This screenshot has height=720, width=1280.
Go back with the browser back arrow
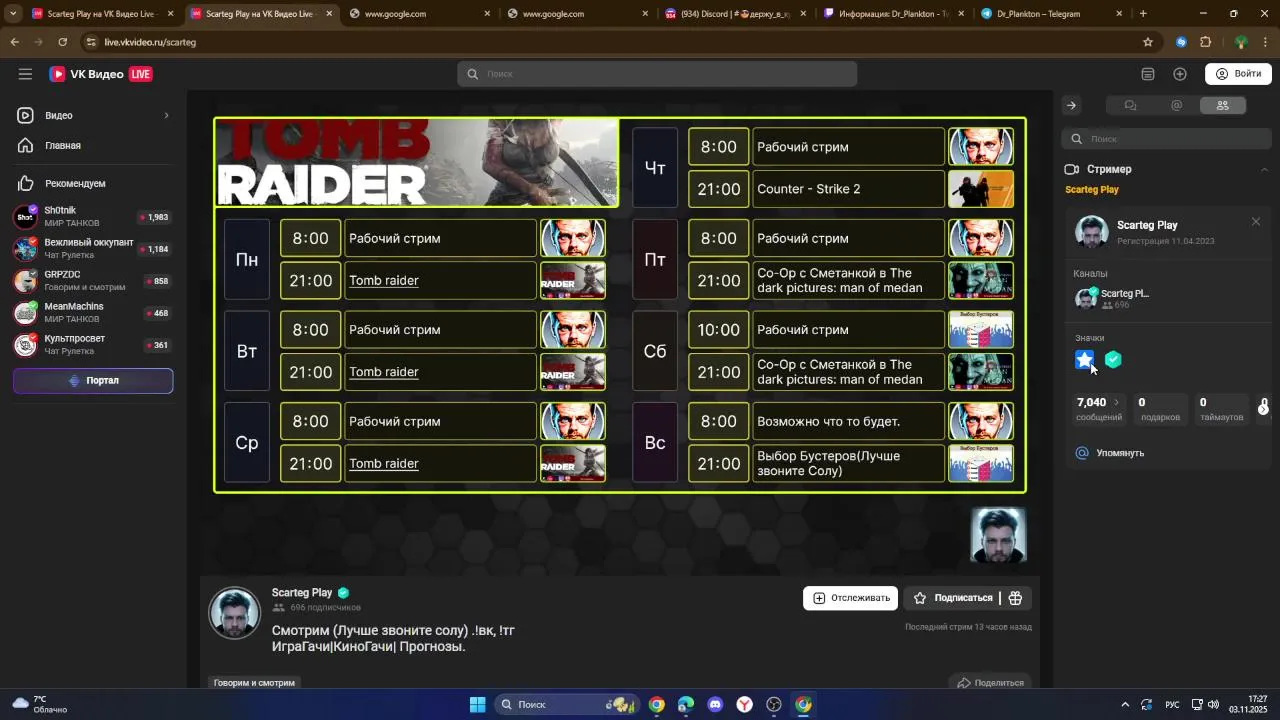tap(14, 42)
